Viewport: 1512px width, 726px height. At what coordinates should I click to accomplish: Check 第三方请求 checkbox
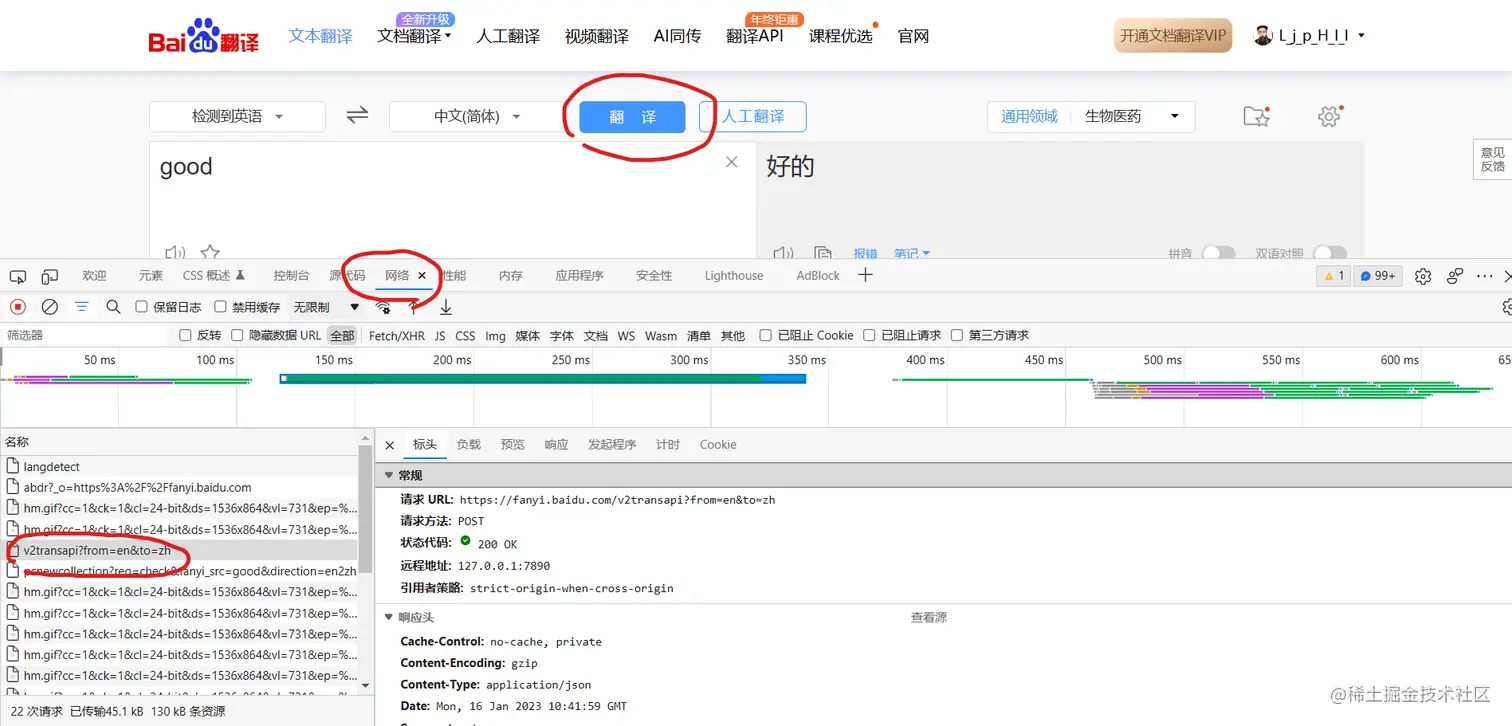(957, 336)
